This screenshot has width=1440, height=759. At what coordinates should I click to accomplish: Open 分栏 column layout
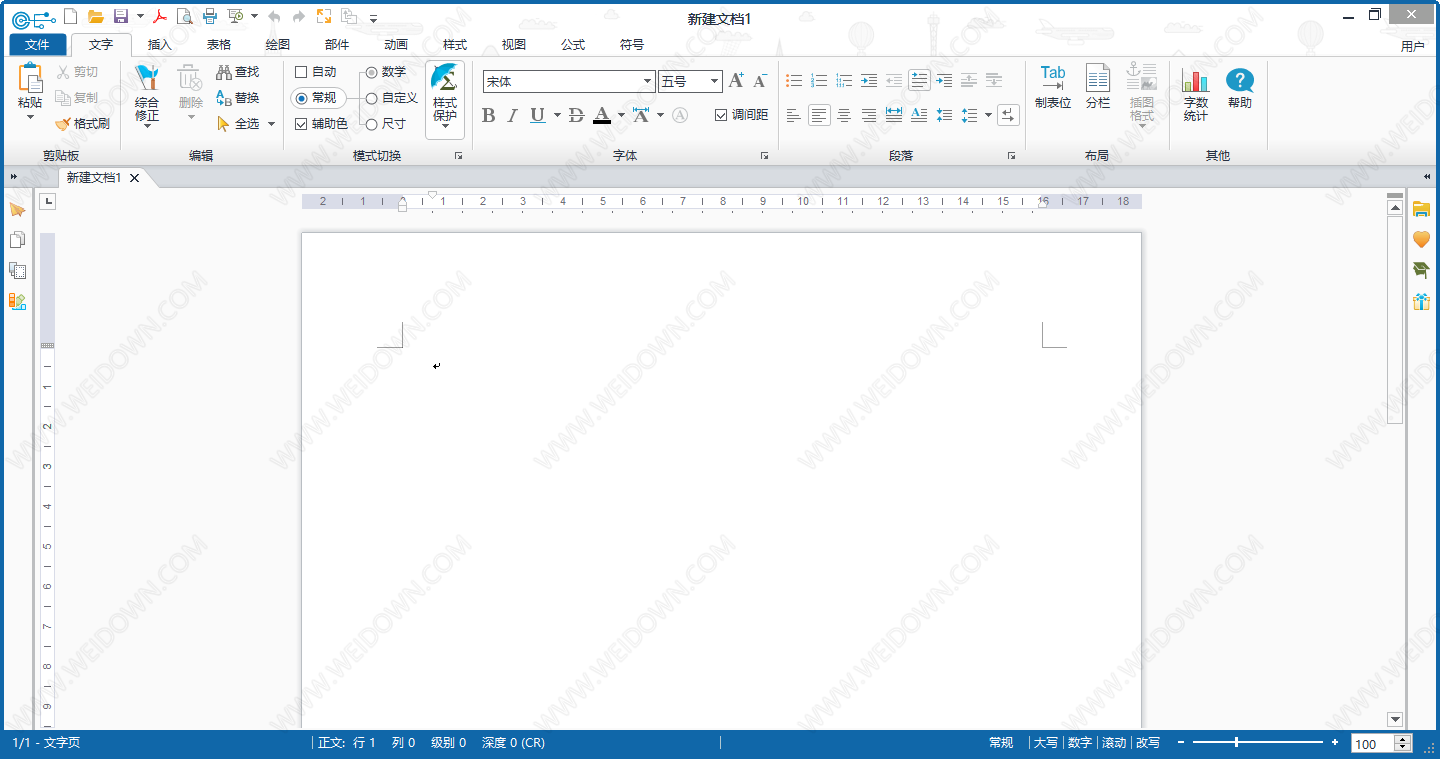(x=1098, y=87)
